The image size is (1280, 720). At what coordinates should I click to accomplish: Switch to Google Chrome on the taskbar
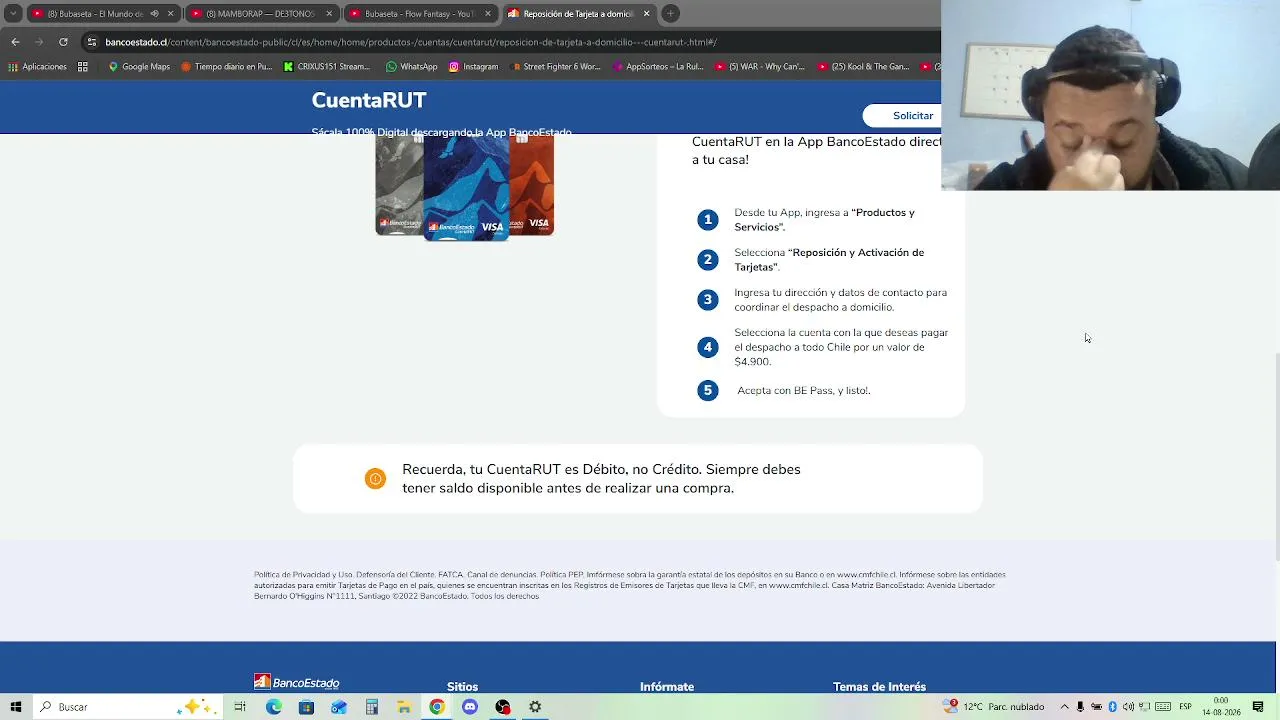437,707
